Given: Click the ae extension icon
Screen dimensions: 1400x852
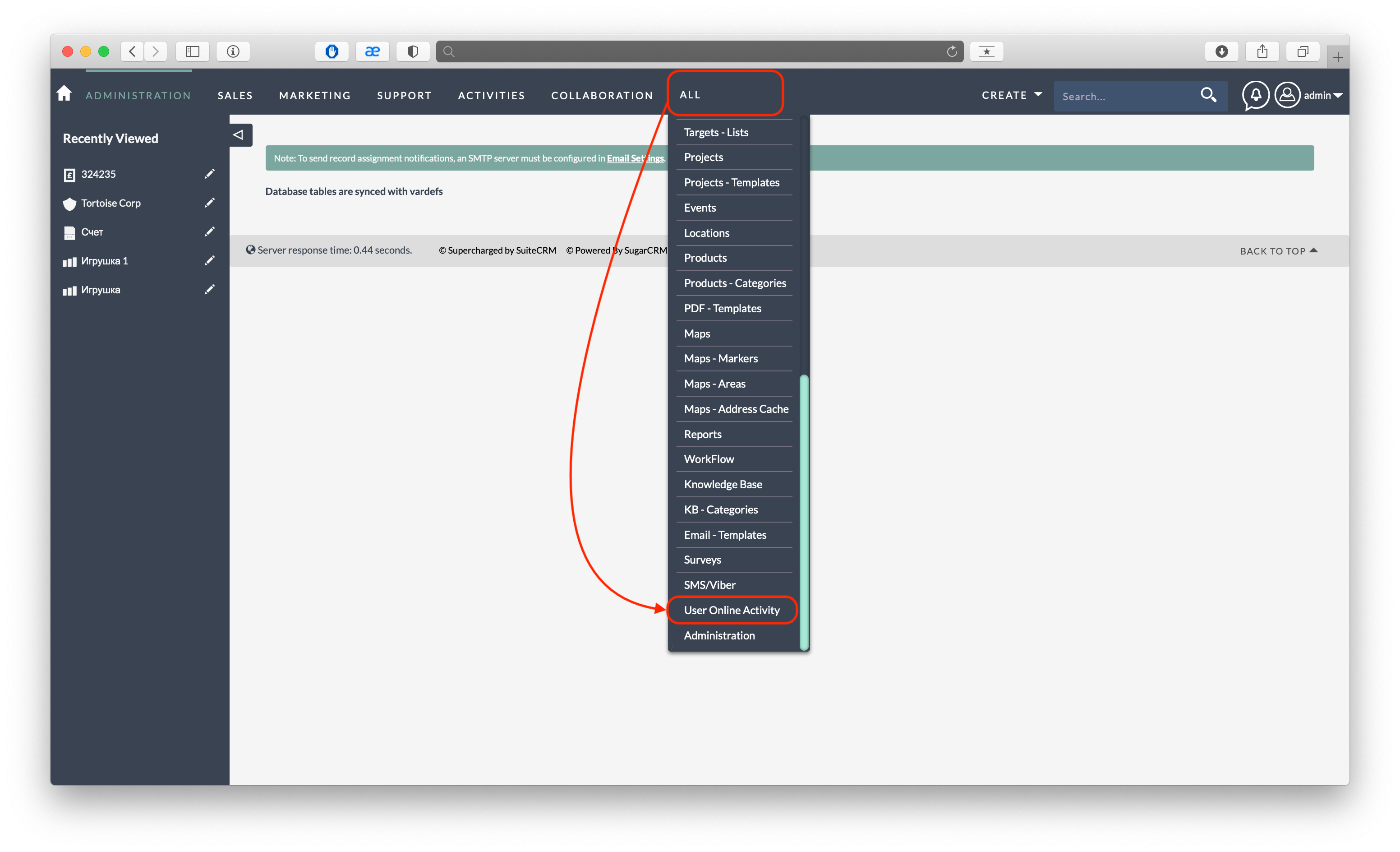Looking at the screenshot, I should (372, 51).
